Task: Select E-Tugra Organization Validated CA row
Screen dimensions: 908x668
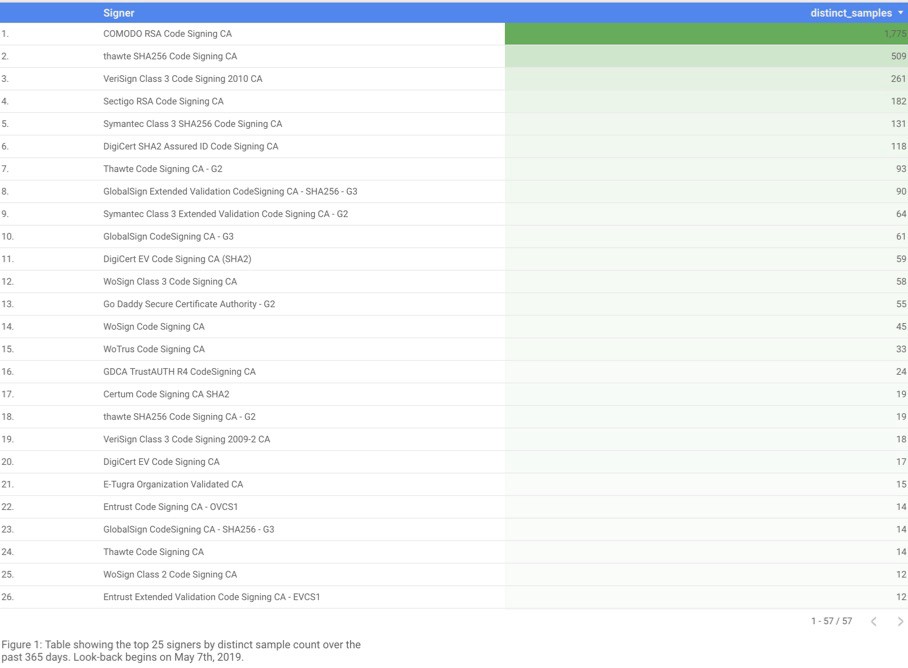Action: (x=173, y=484)
